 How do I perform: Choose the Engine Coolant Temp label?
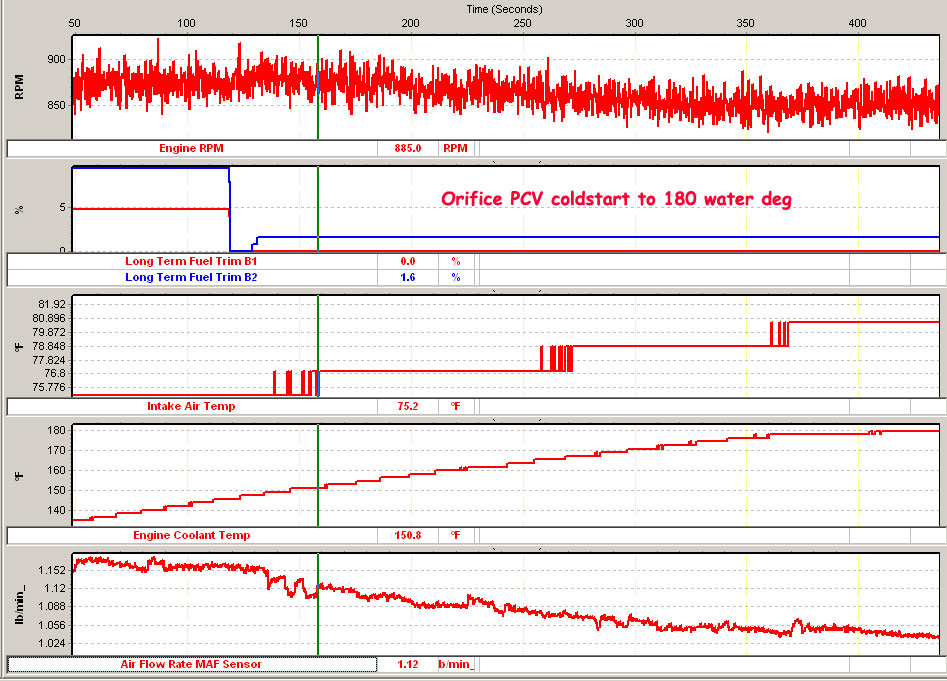coord(191,535)
